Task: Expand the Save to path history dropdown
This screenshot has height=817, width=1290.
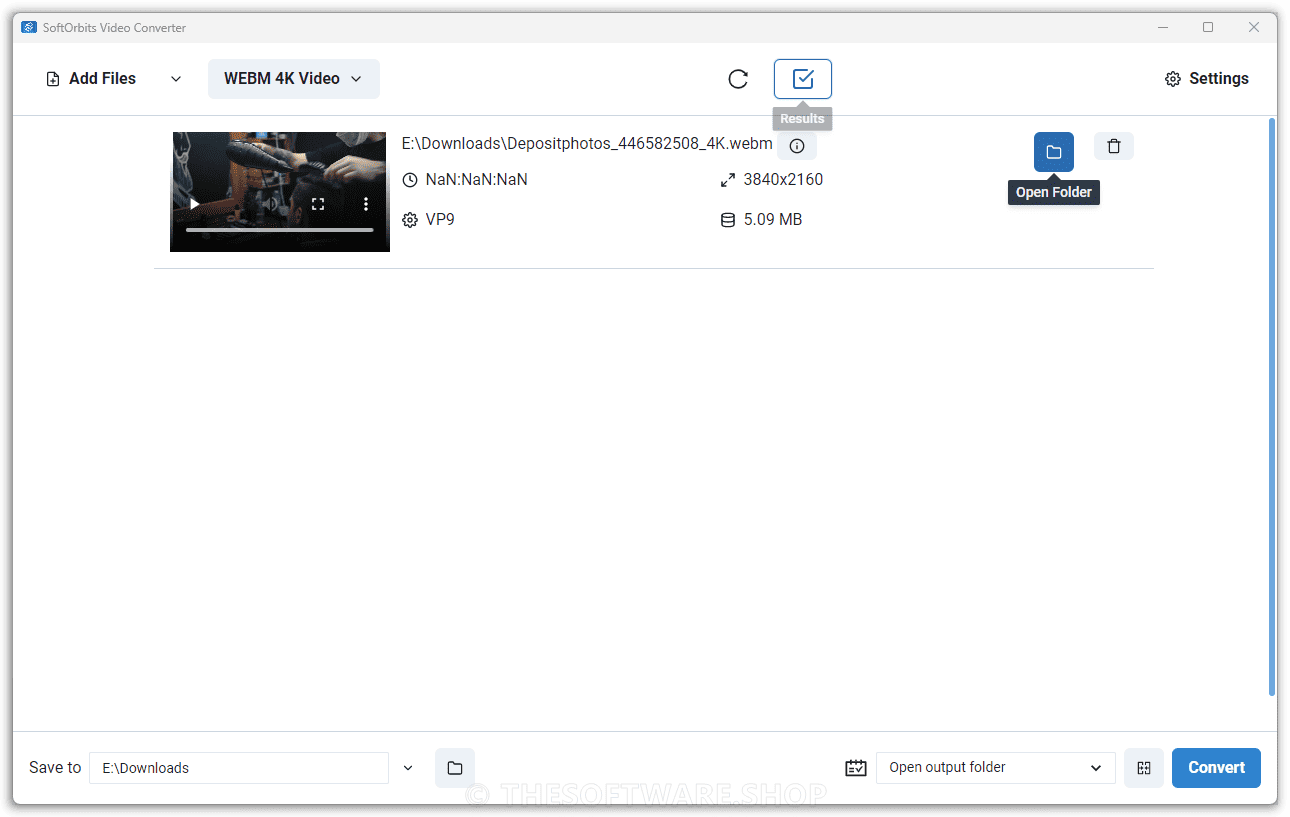Action: click(408, 768)
